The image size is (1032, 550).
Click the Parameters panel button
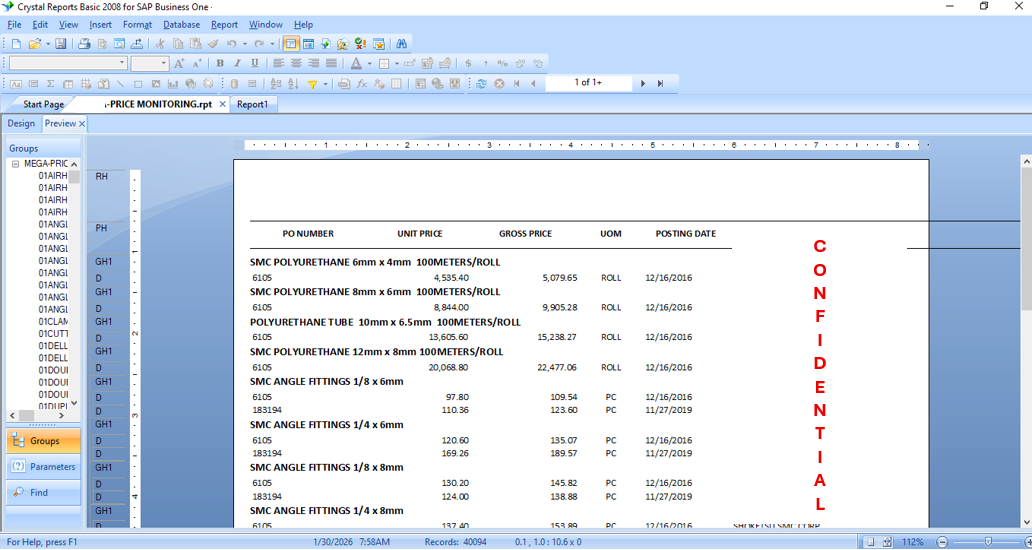point(43,467)
